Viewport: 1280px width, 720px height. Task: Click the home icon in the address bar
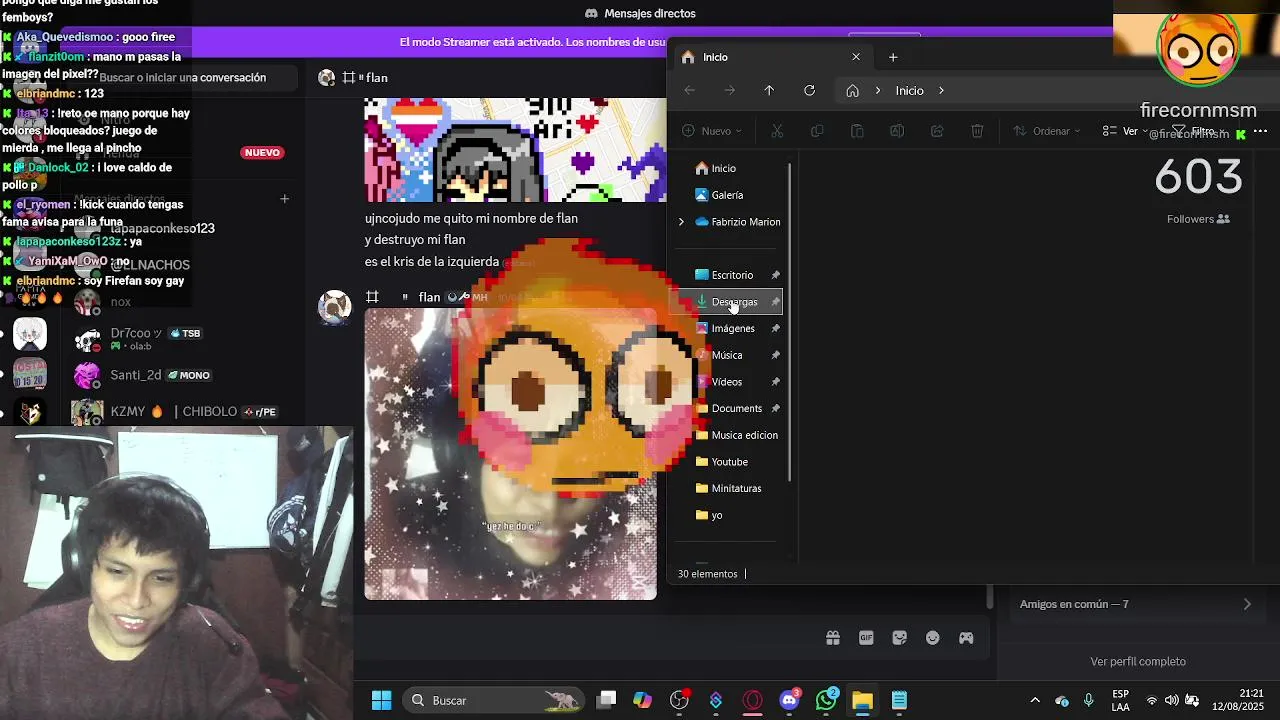tap(852, 90)
